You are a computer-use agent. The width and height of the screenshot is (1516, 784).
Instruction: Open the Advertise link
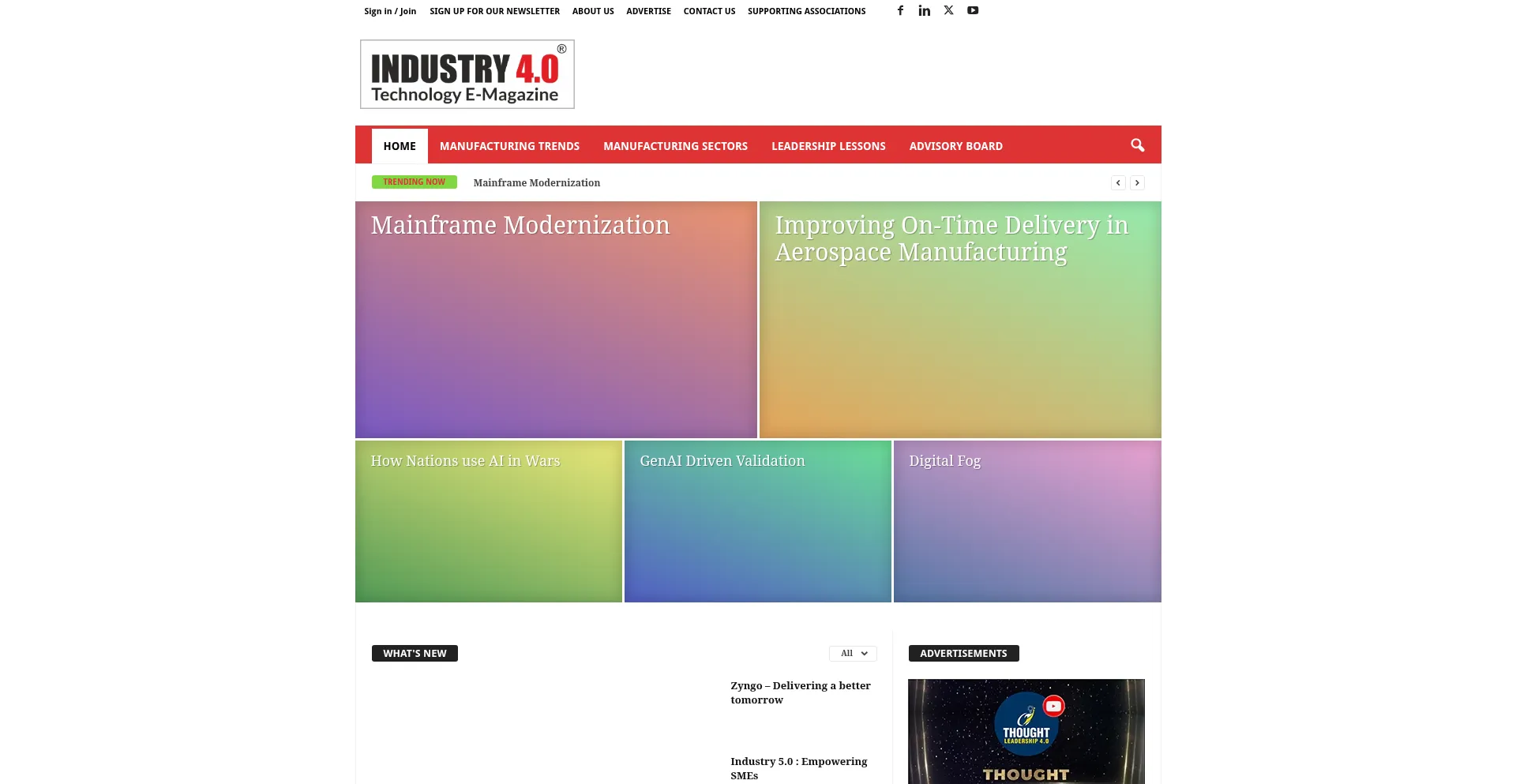pyautogui.click(x=648, y=11)
